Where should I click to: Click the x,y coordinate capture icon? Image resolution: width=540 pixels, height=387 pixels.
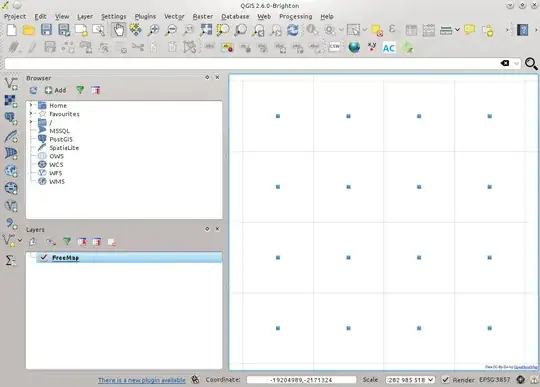point(372,47)
